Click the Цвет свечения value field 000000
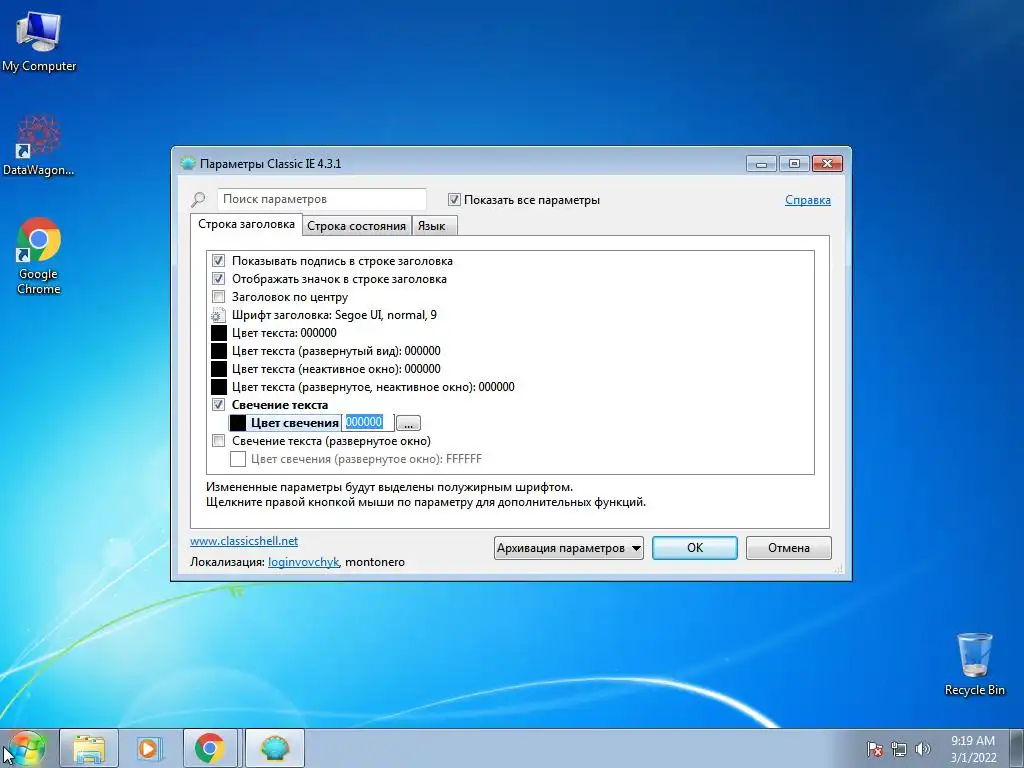The width and height of the screenshot is (1024, 768). point(368,423)
